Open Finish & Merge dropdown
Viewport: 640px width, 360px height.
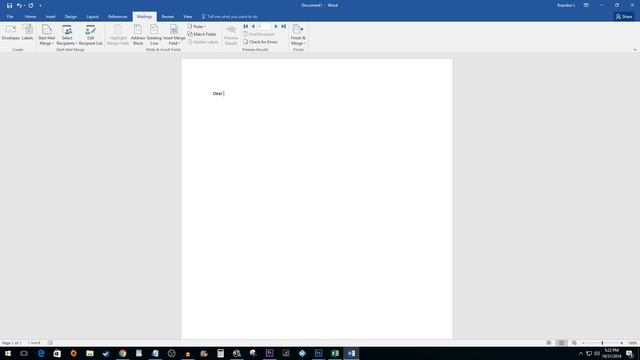tap(298, 35)
